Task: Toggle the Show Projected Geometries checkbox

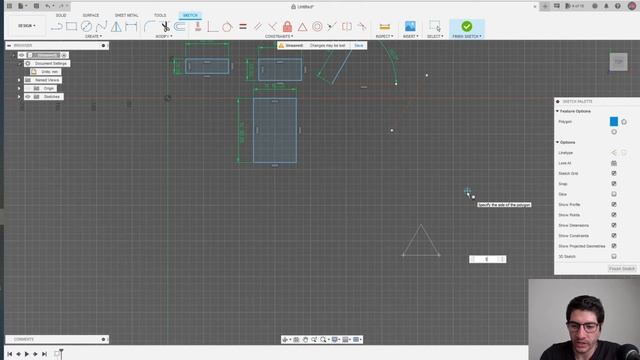Action: 613,246
